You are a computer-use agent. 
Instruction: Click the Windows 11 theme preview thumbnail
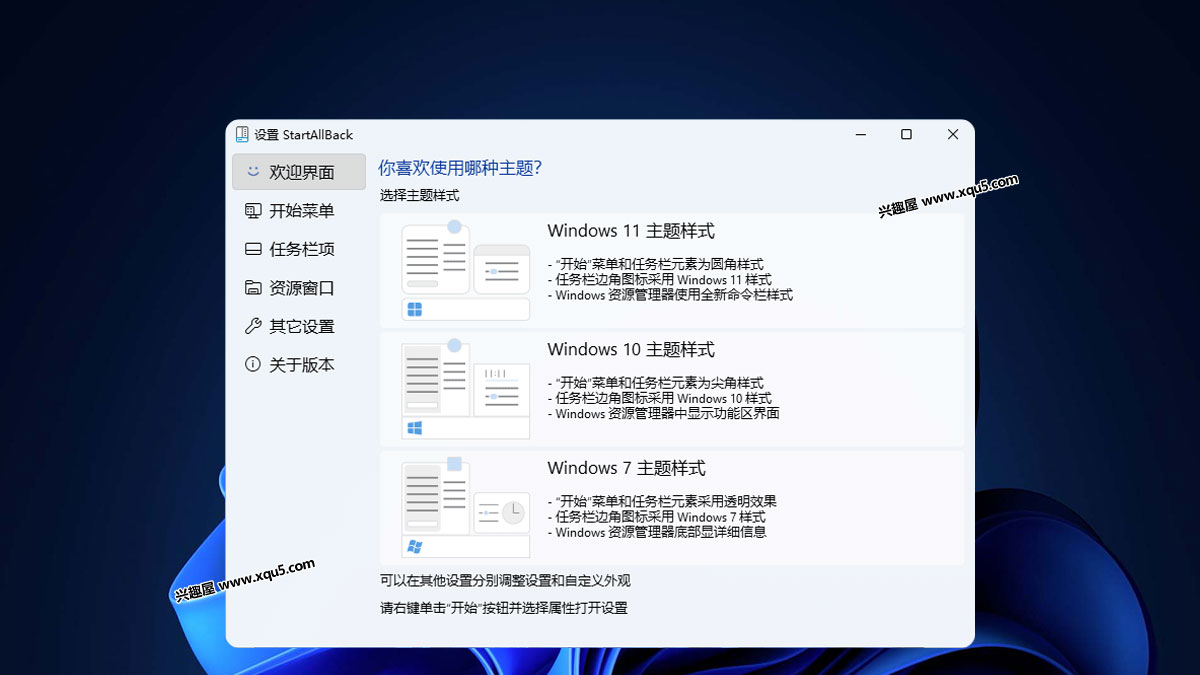coord(466,270)
